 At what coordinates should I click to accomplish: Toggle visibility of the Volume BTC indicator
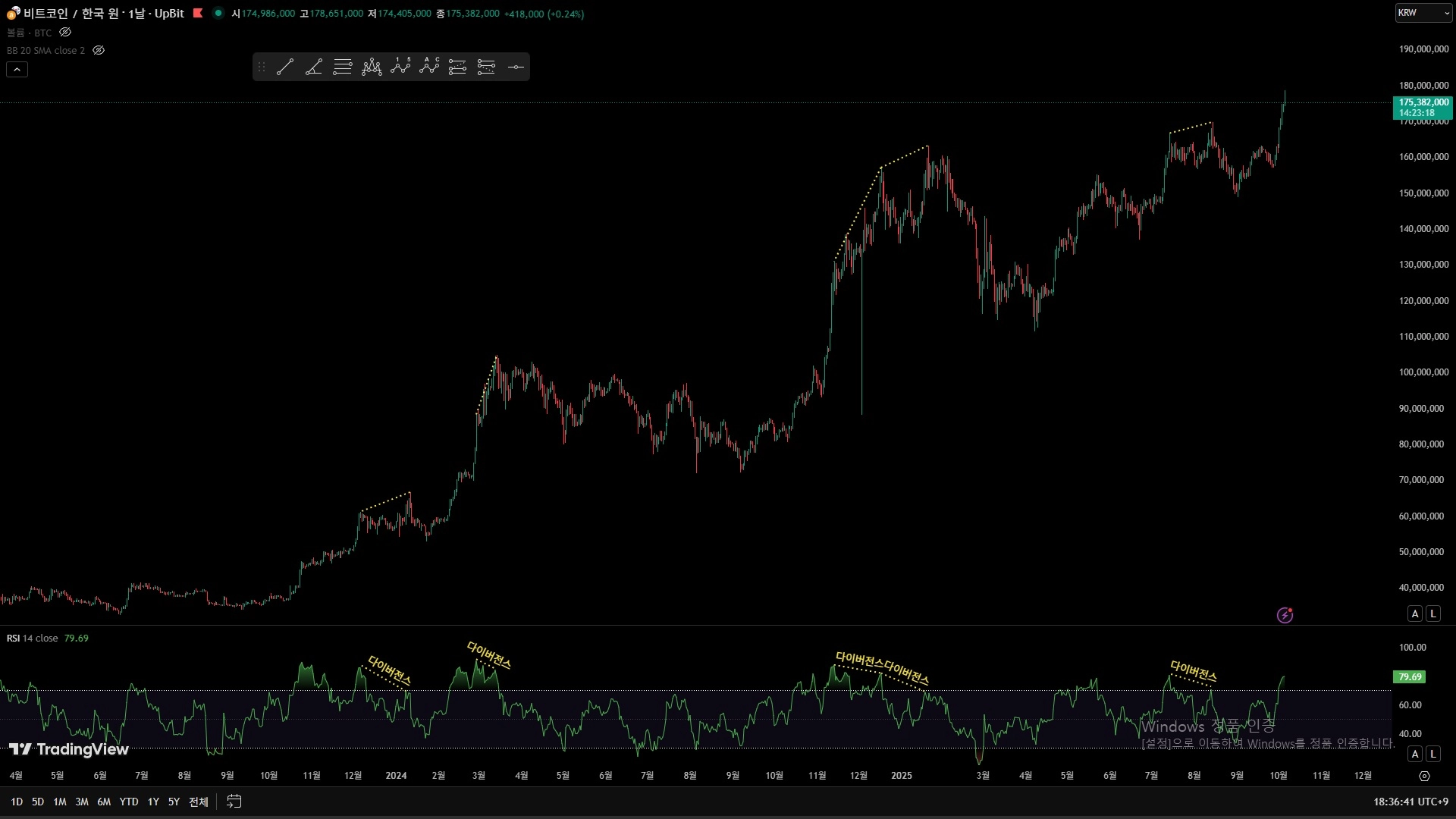tap(65, 33)
